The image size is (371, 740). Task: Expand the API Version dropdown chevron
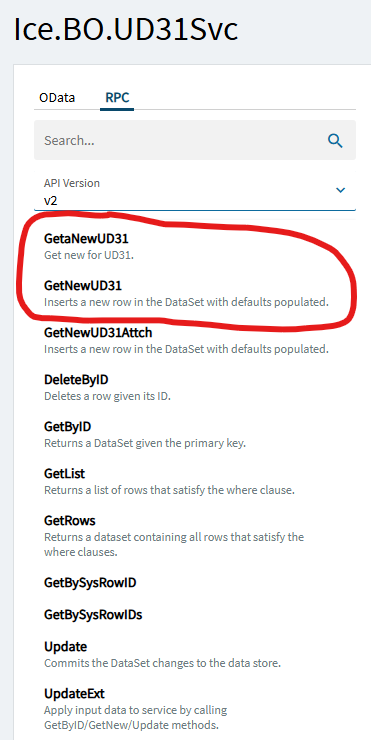coord(340,190)
